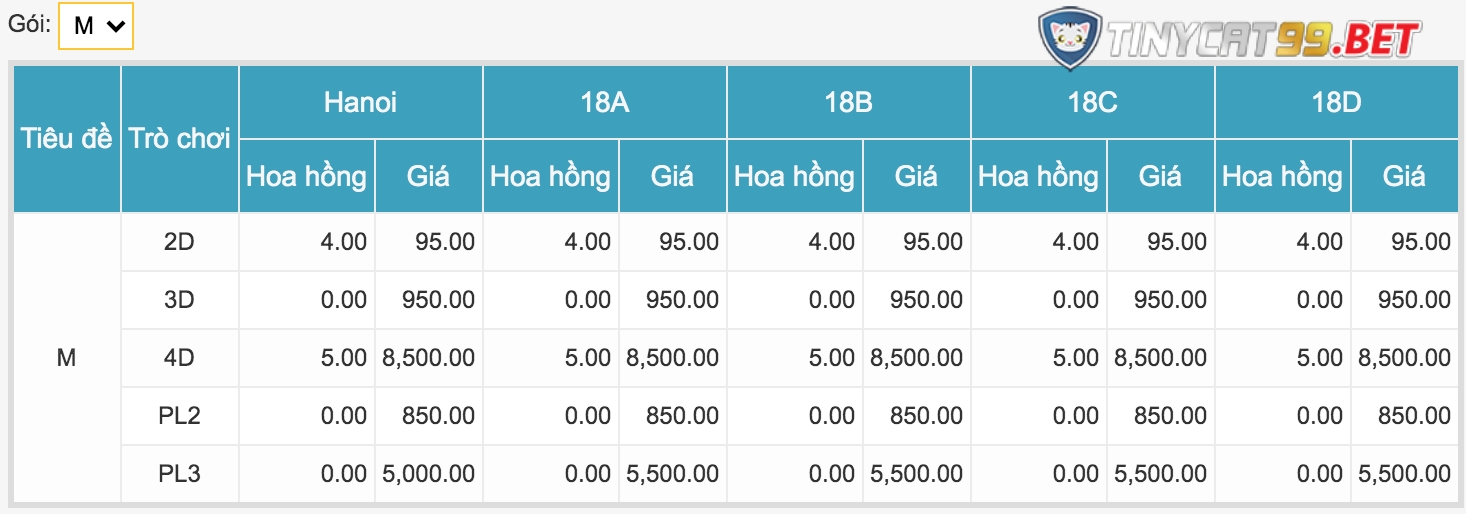
Task: Click the PL2 game row label
Action: point(180,415)
